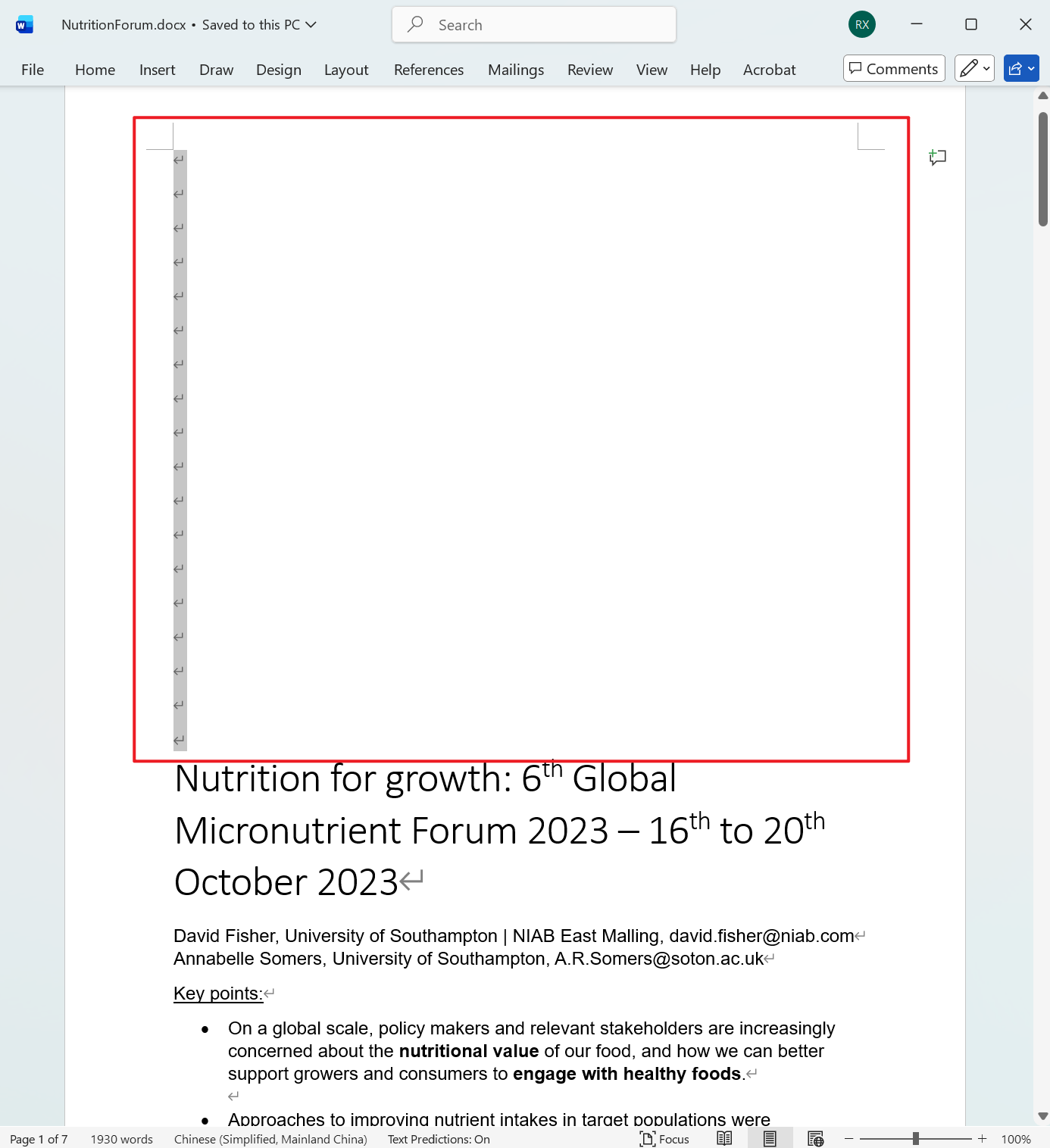The height and width of the screenshot is (1148, 1050).
Task: Toggle Text Predictions setting
Action: (438, 1138)
